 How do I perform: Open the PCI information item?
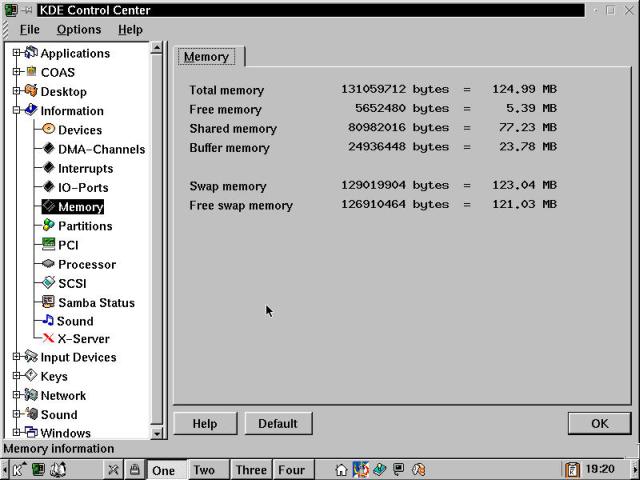(68, 245)
